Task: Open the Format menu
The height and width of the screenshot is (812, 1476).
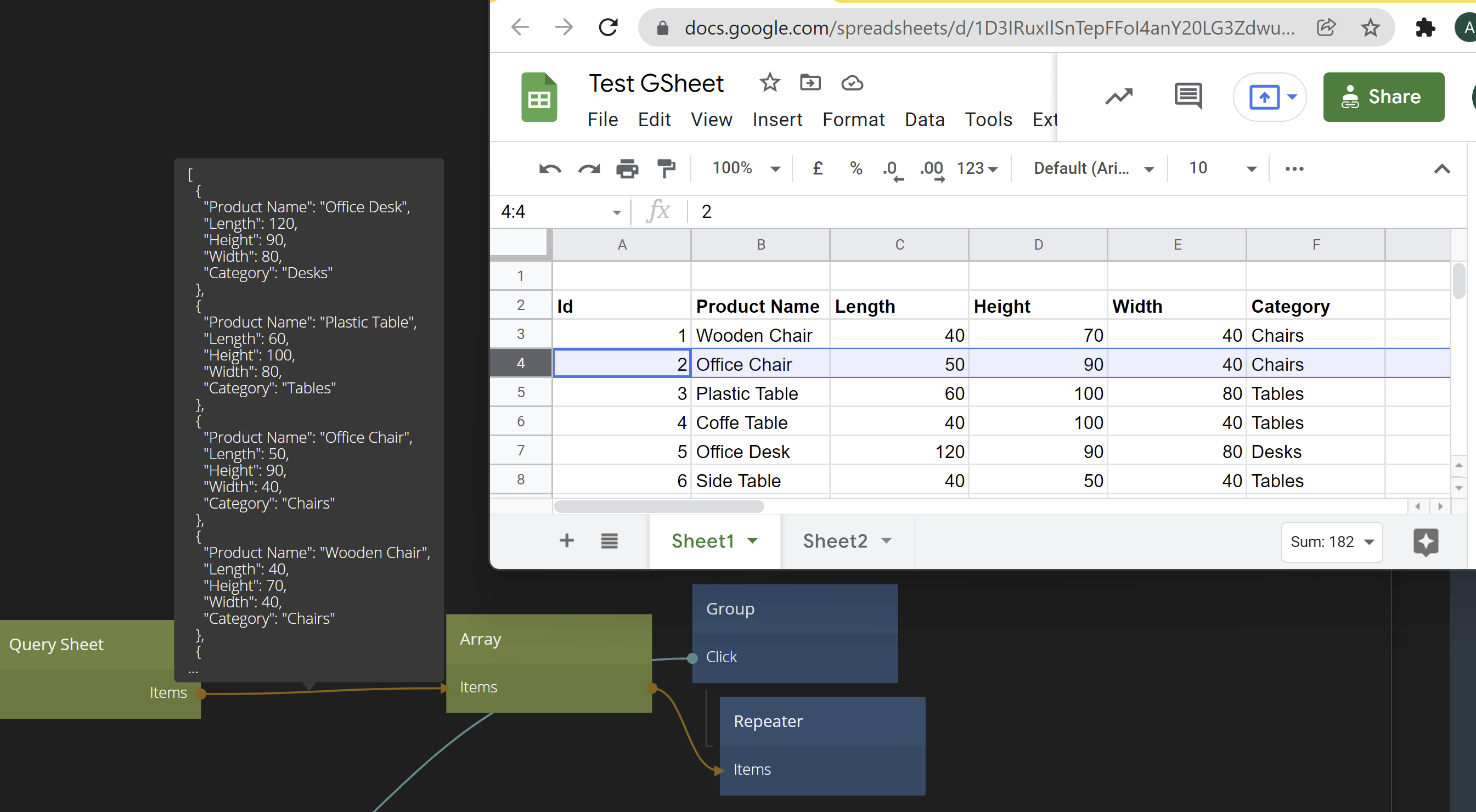Action: pyautogui.click(x=853, y=119)
